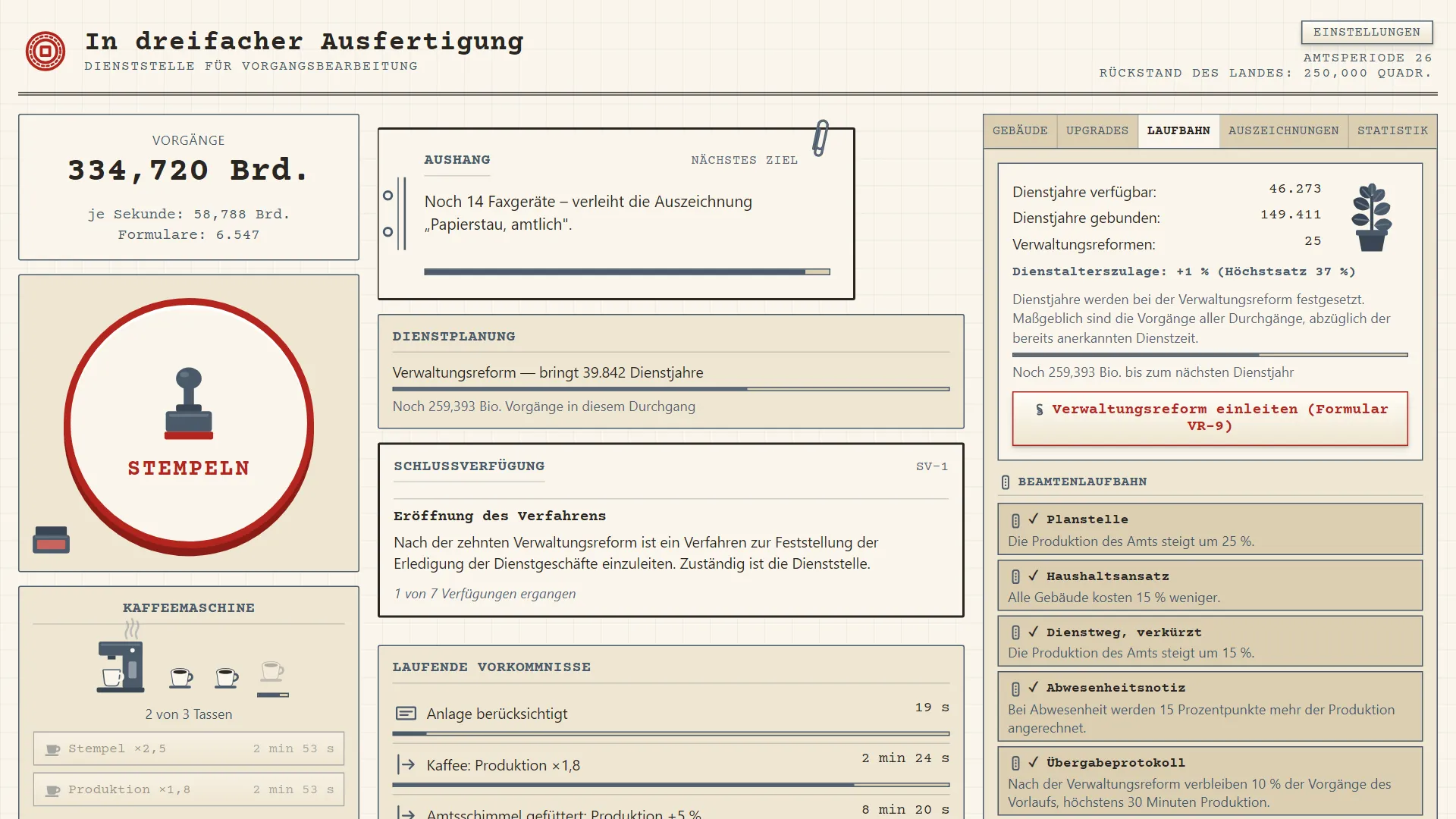Click the checkmark on the Haushaltsansatz card
Image resolution: width=1456 pixels, height=819 pixels.
[x=1033, y=576]
